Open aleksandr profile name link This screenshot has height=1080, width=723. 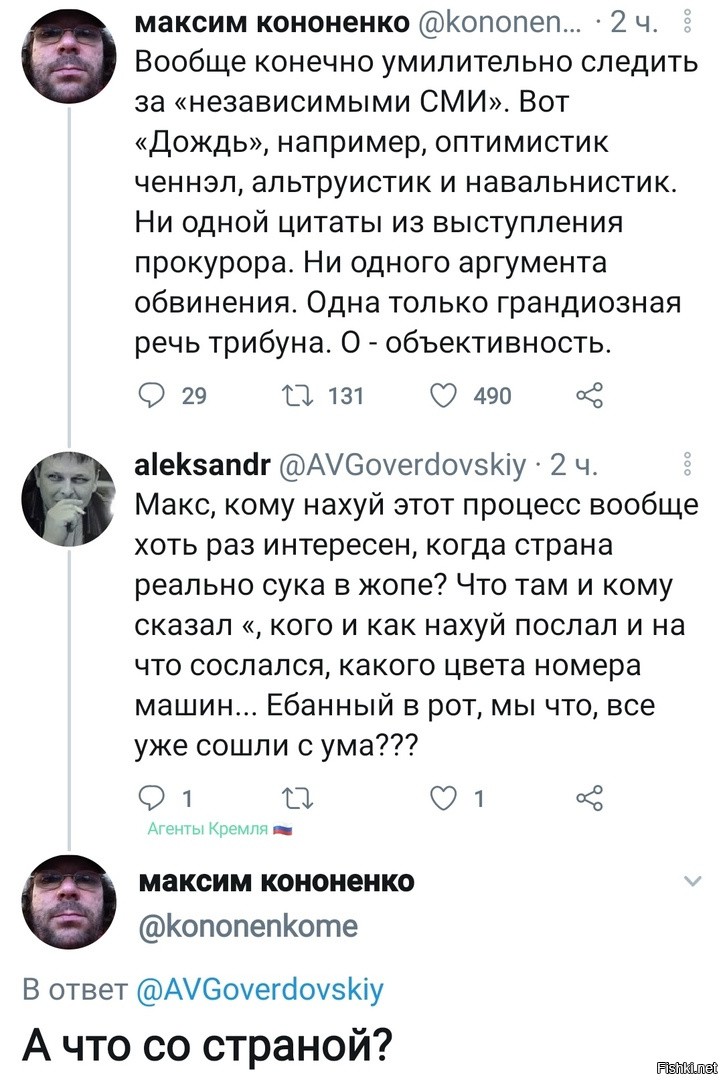click(202, 466)
